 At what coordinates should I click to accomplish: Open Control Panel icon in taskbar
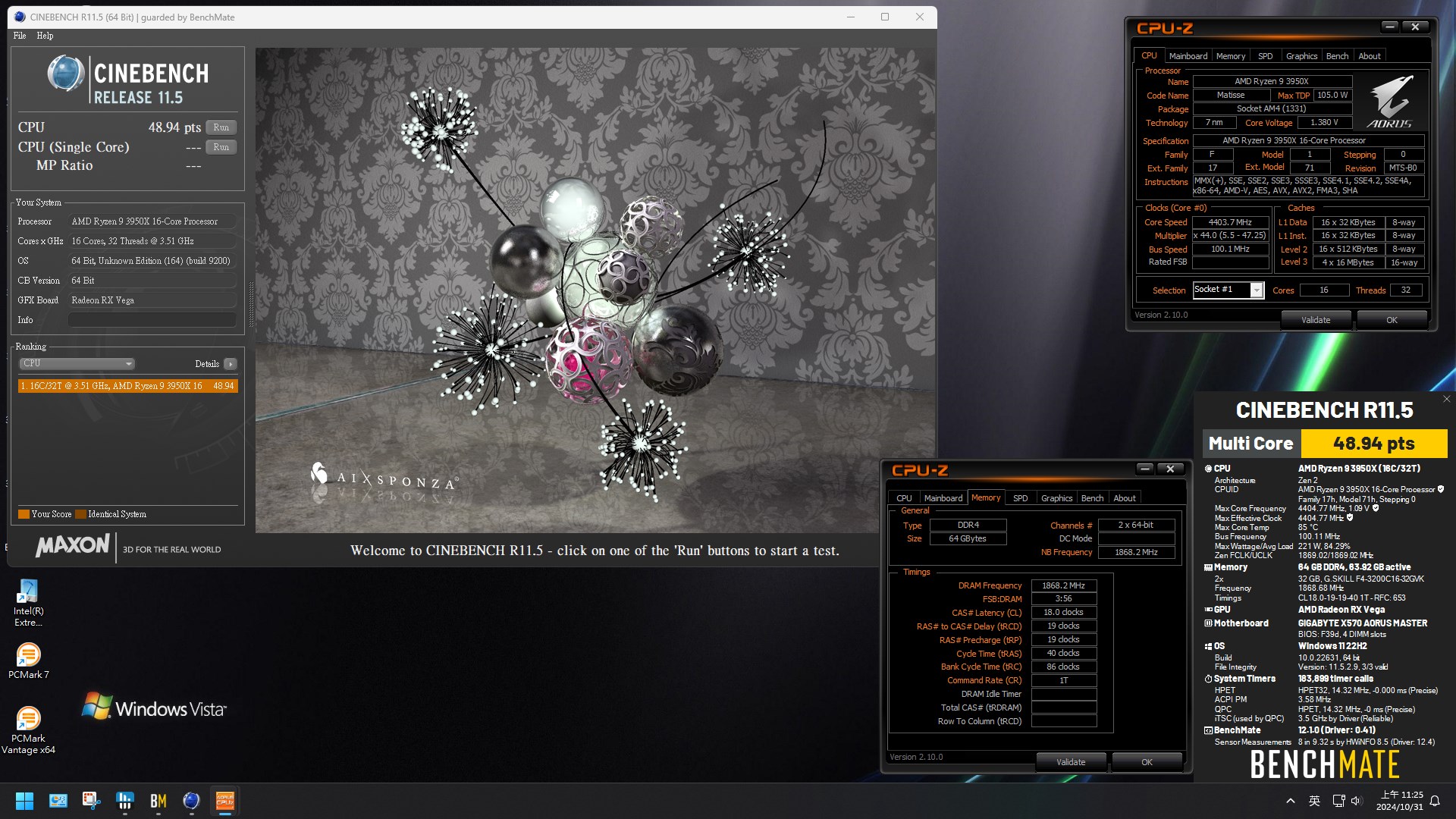[58, 801]
